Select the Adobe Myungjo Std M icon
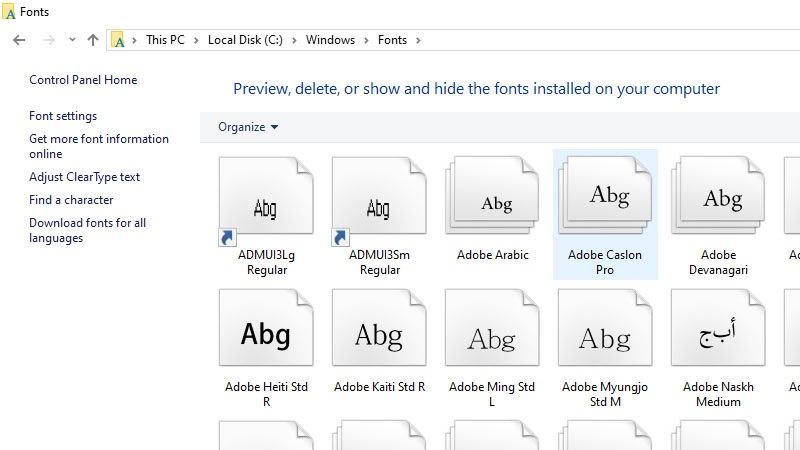800x450 pixels. 605,328
